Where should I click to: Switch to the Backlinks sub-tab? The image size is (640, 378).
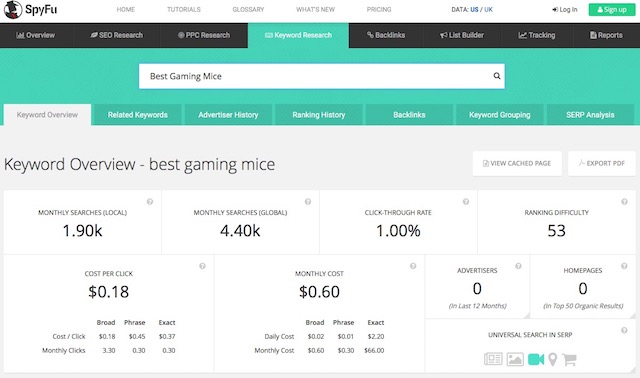409,115
